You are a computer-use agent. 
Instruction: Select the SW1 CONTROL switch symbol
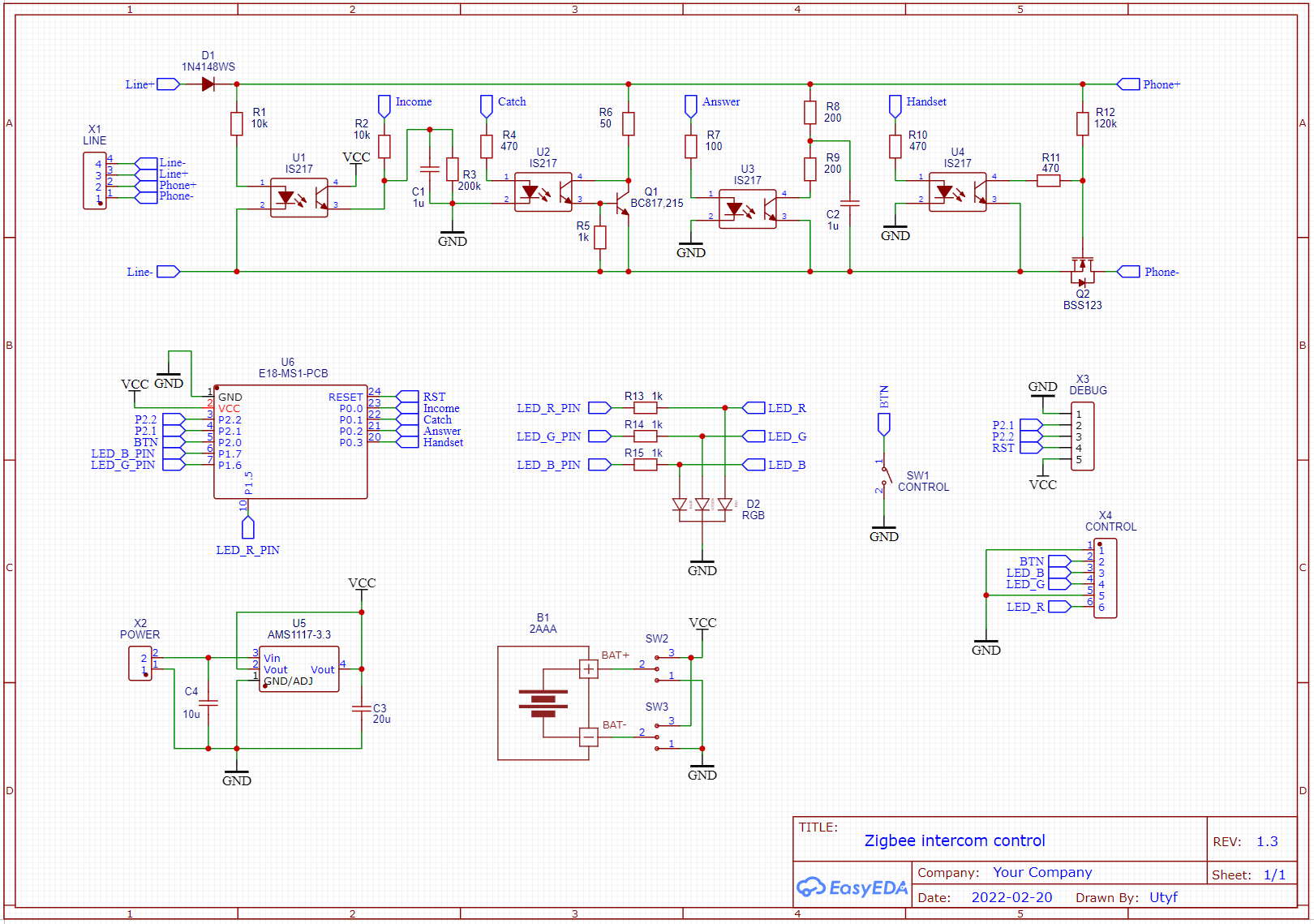point(885,476)
